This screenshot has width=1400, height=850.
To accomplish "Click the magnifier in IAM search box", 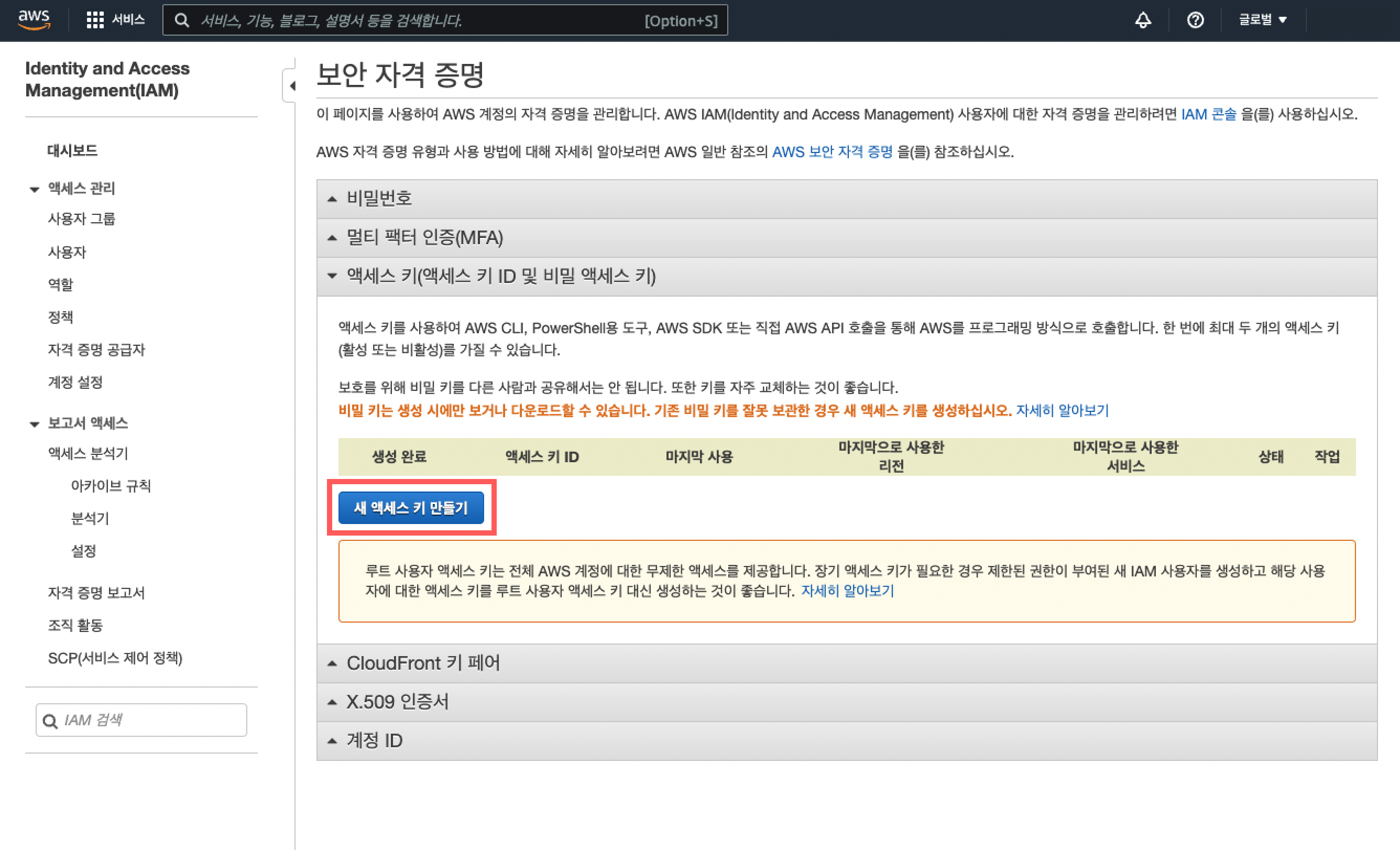I will [50, 721].
